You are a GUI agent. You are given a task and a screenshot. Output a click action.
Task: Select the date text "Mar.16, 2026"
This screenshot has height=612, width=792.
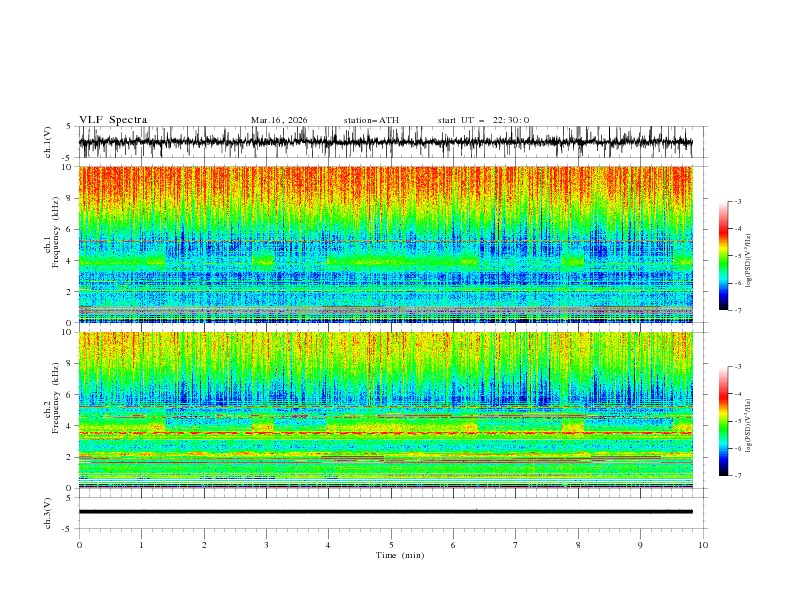click(279, 120)
